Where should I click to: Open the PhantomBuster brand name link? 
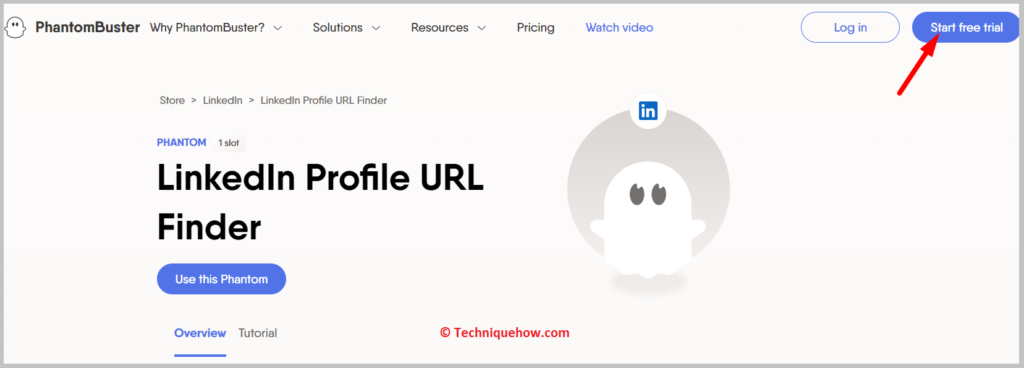(x=88, y=28)
